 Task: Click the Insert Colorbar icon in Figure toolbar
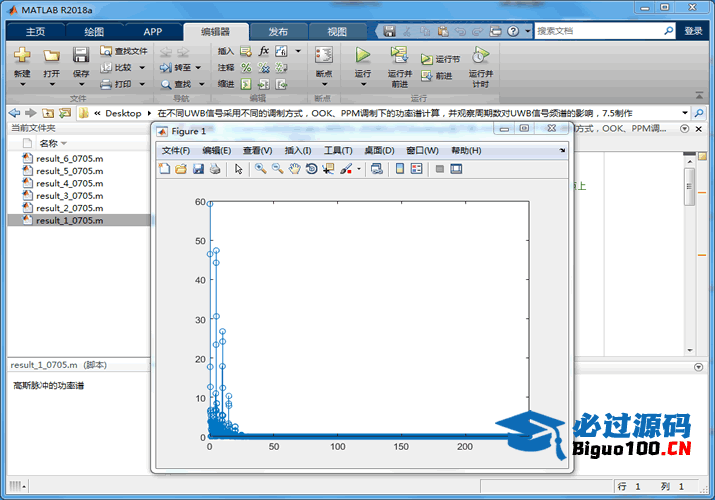[x=400, y=169]
